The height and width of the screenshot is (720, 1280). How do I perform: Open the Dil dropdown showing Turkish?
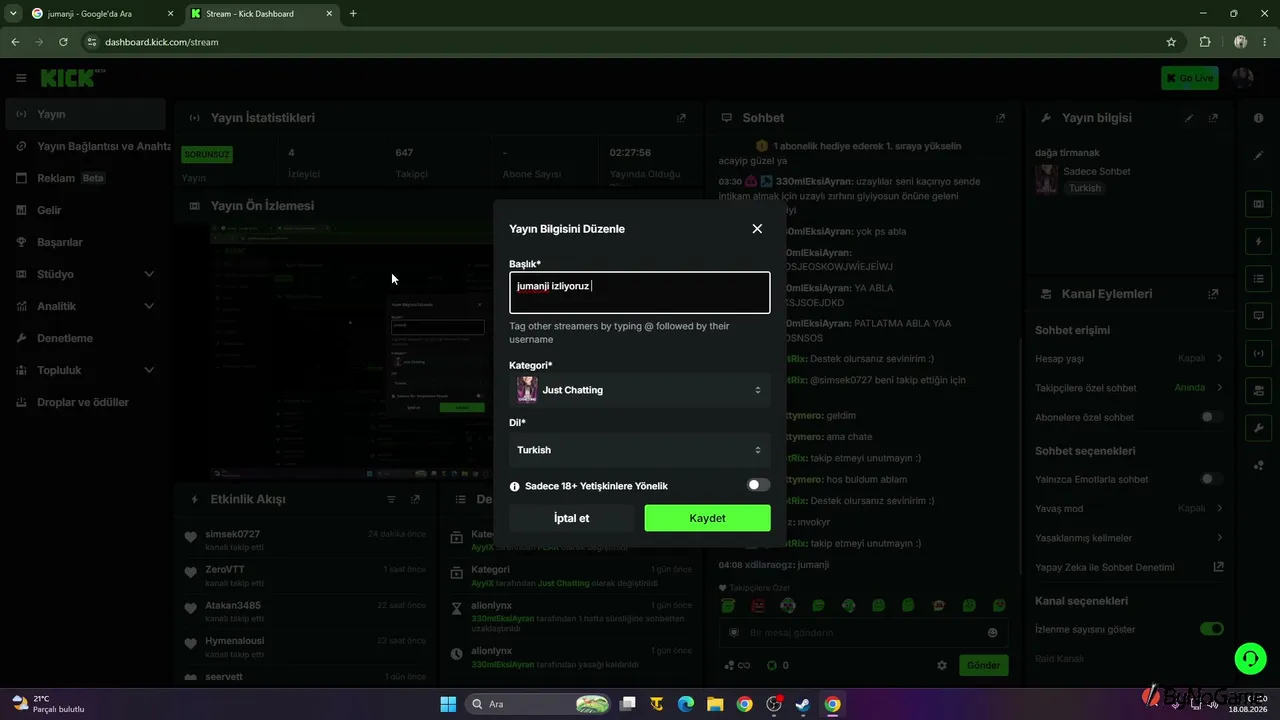[639, 450]
